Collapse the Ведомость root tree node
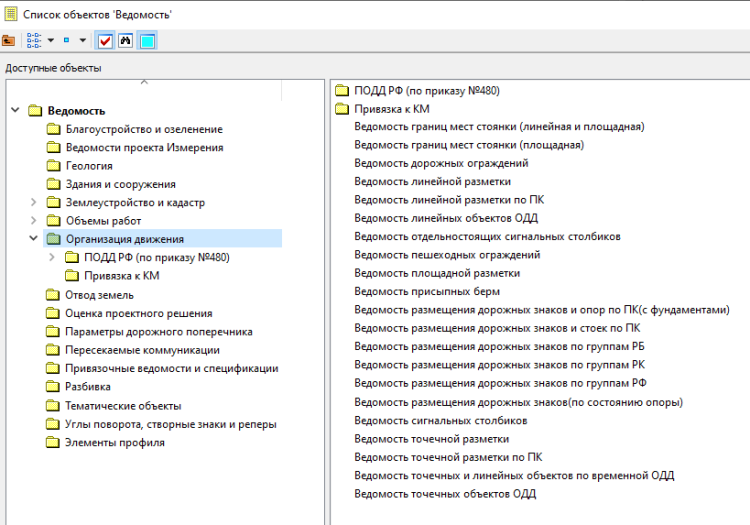 [x=15, y=111]
